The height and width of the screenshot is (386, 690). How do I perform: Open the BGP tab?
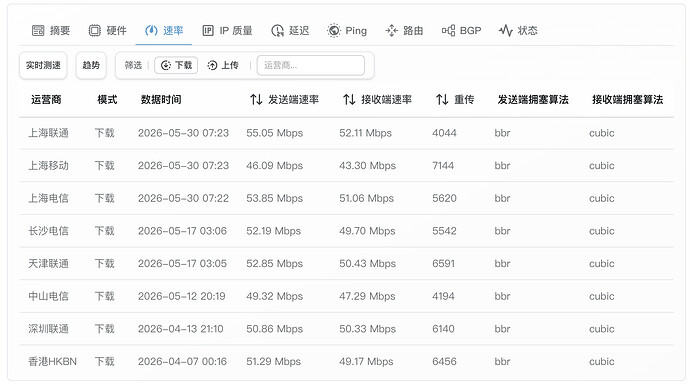(461, 30)
